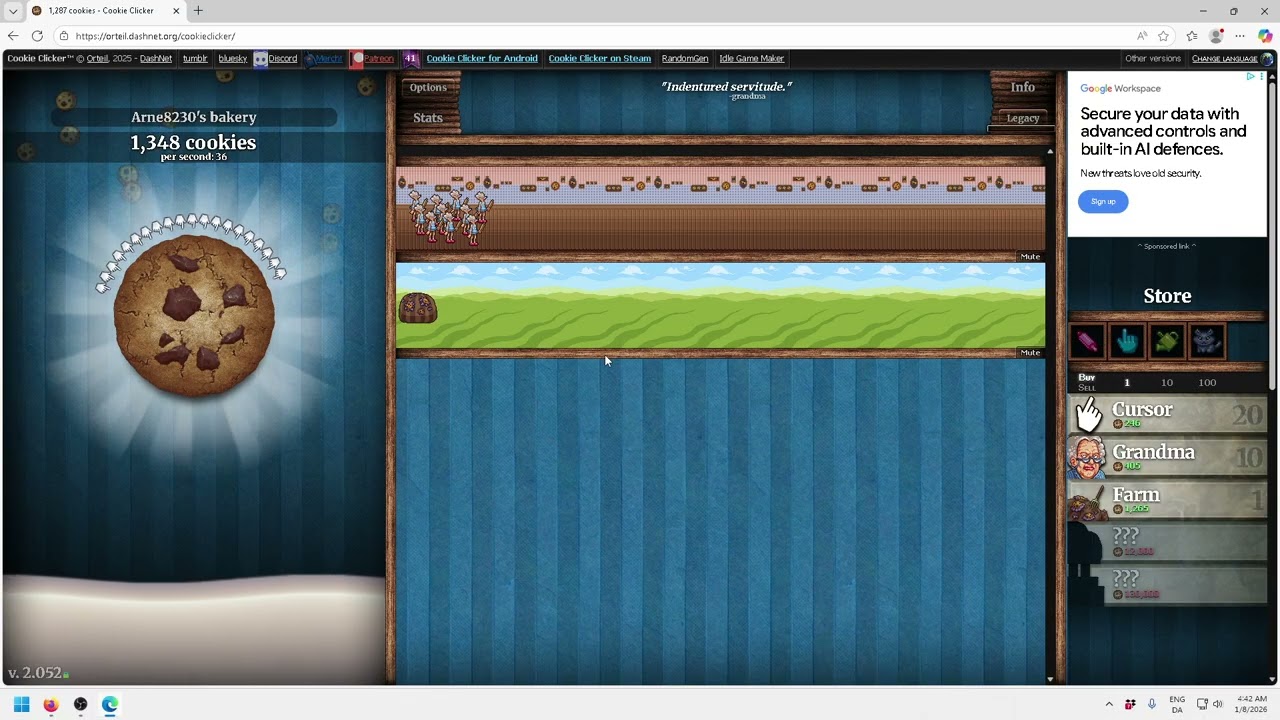Viewport: 1280px width, 720px height.
Task: Reload the page
Action: click(37, 36)
